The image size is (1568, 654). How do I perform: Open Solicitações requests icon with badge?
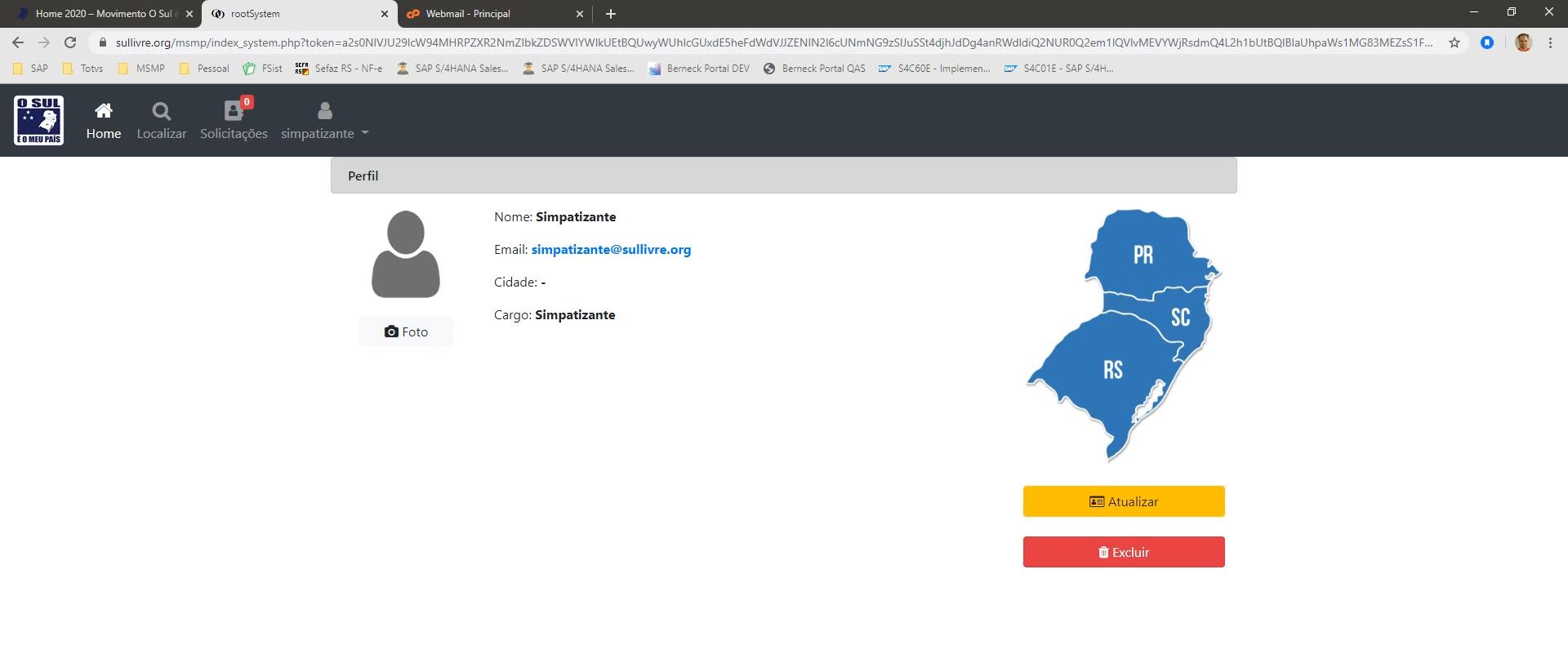pos(234,111)
